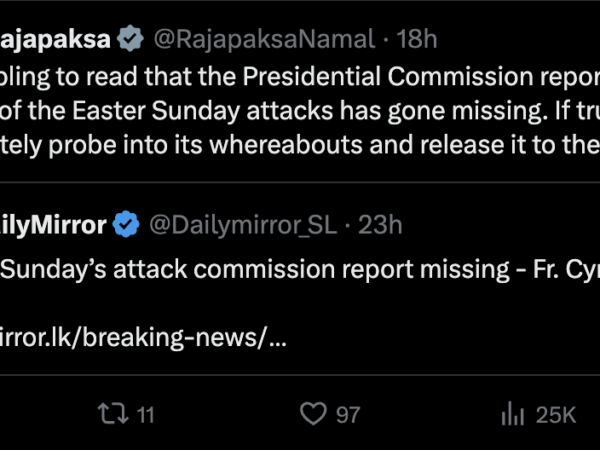This screenshot has width=600, height=450.
Task: Click the retweet count 11
Action: tap(145, 414)
